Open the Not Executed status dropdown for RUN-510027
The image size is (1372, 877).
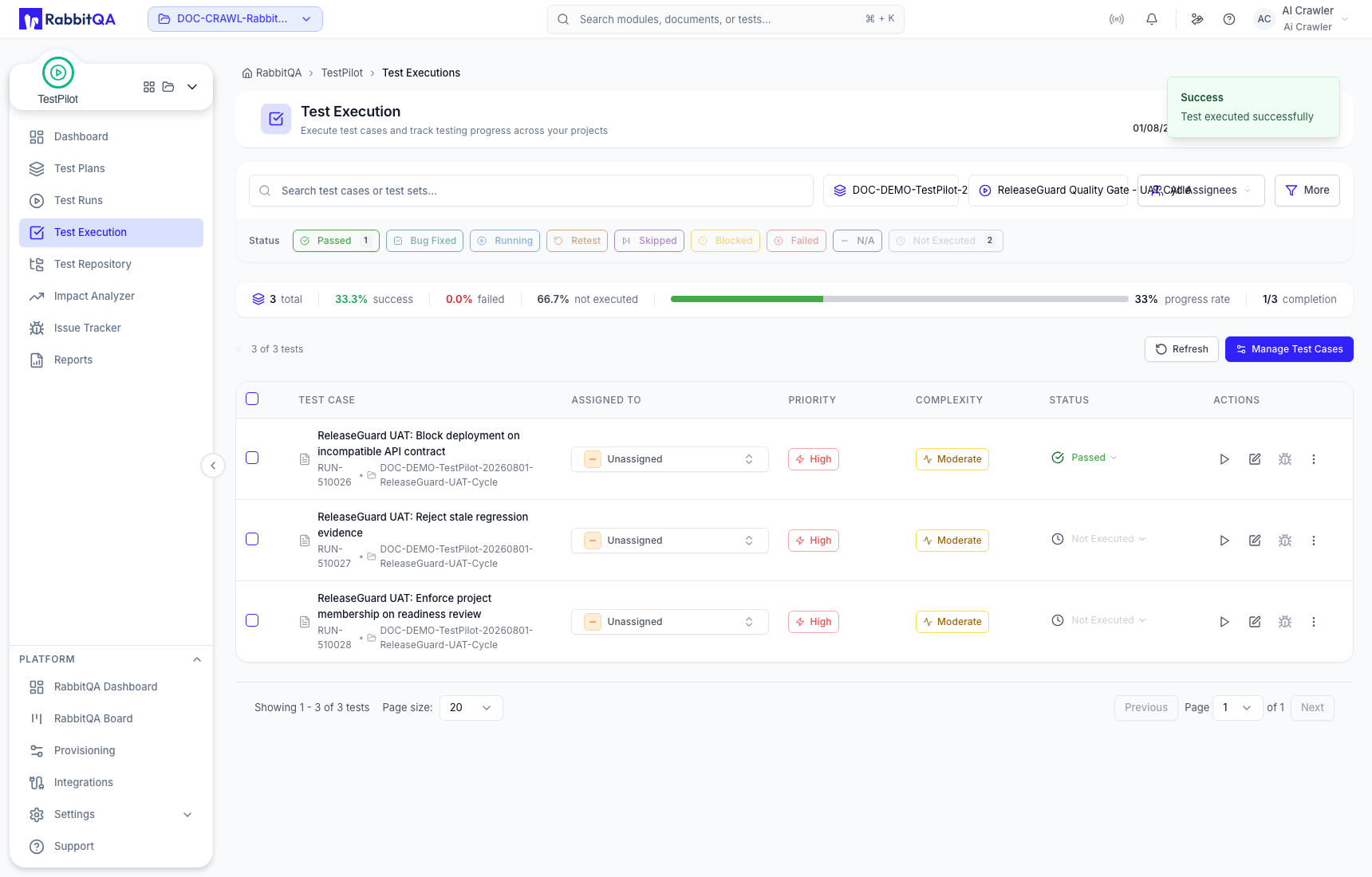[1099, 539]
